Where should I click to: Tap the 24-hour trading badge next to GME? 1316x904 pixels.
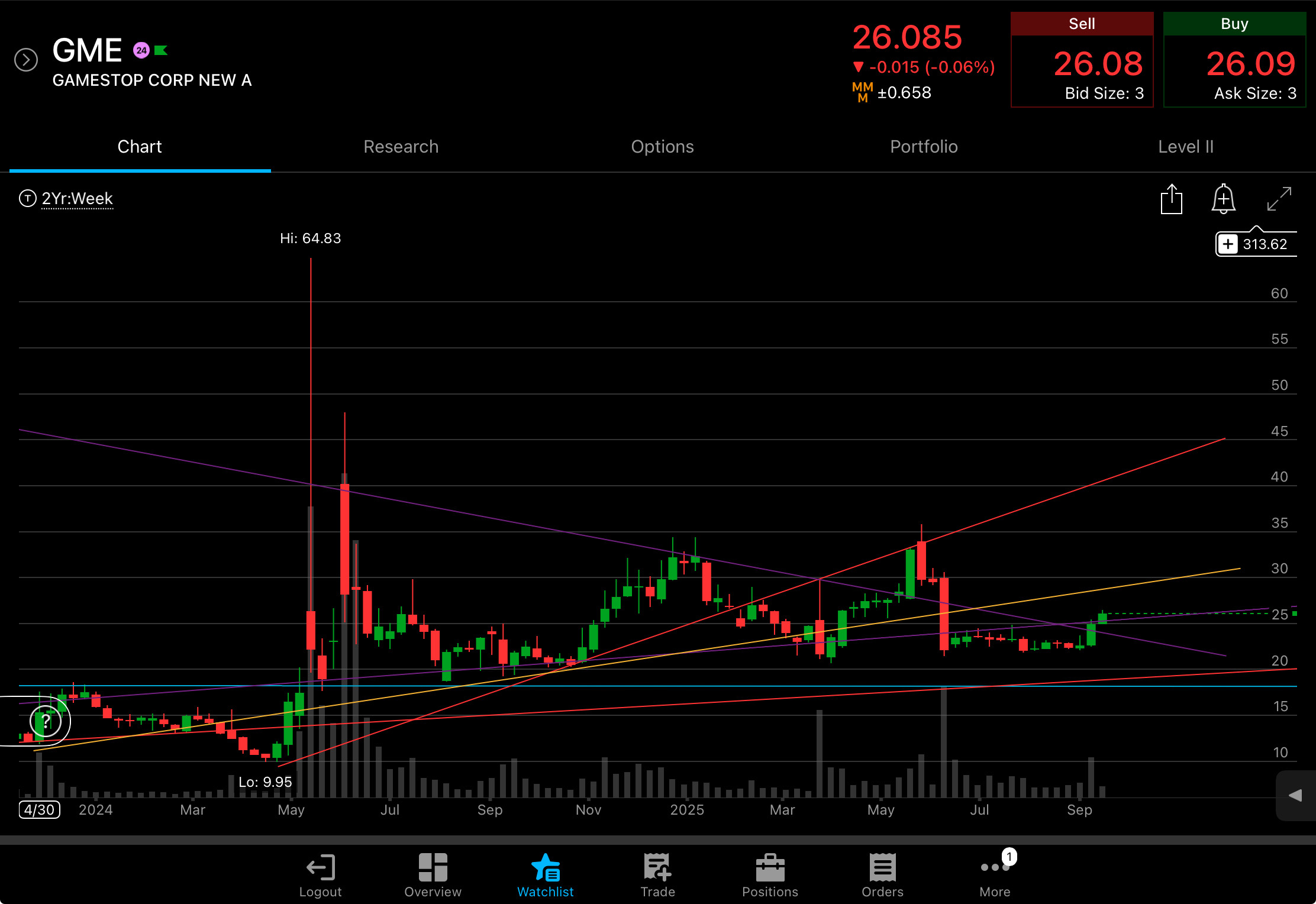[x=141, y=50]
